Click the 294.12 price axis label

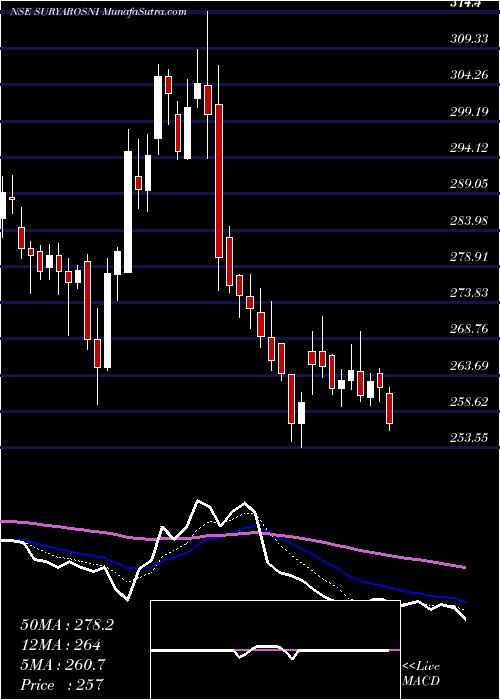[x=468, y=147]
